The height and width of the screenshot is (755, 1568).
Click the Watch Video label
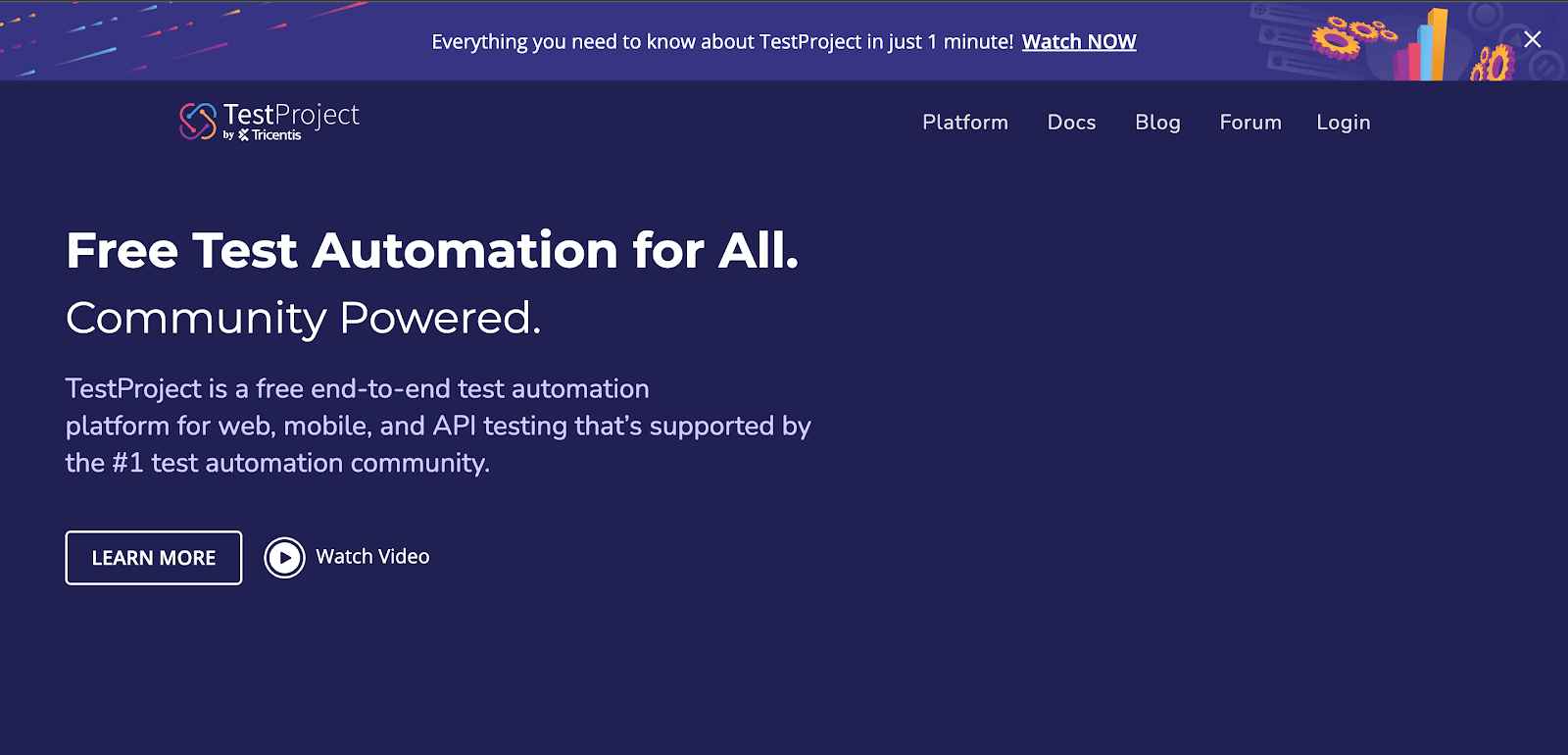(370, 556)
